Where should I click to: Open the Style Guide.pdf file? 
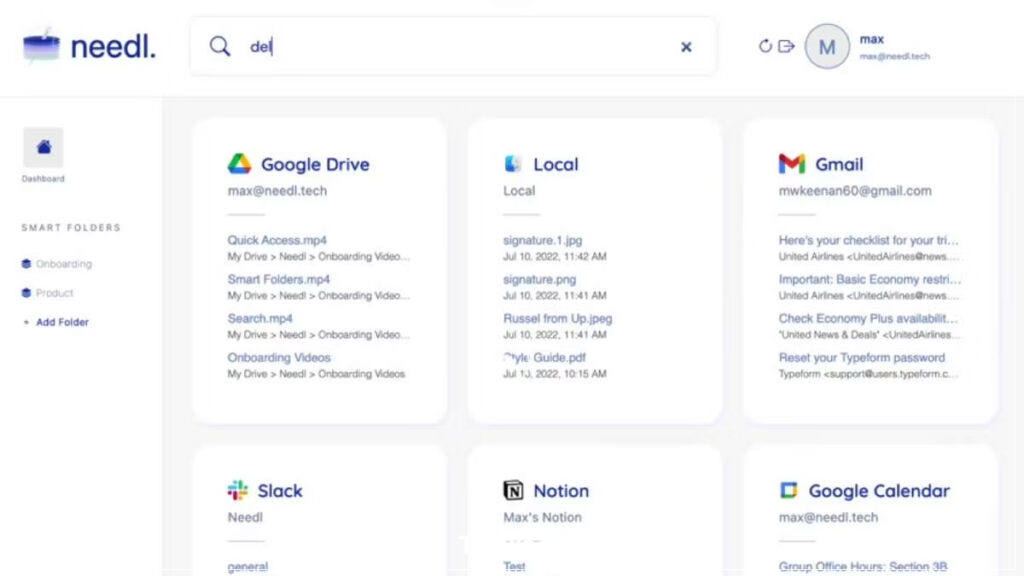point(545,358)
